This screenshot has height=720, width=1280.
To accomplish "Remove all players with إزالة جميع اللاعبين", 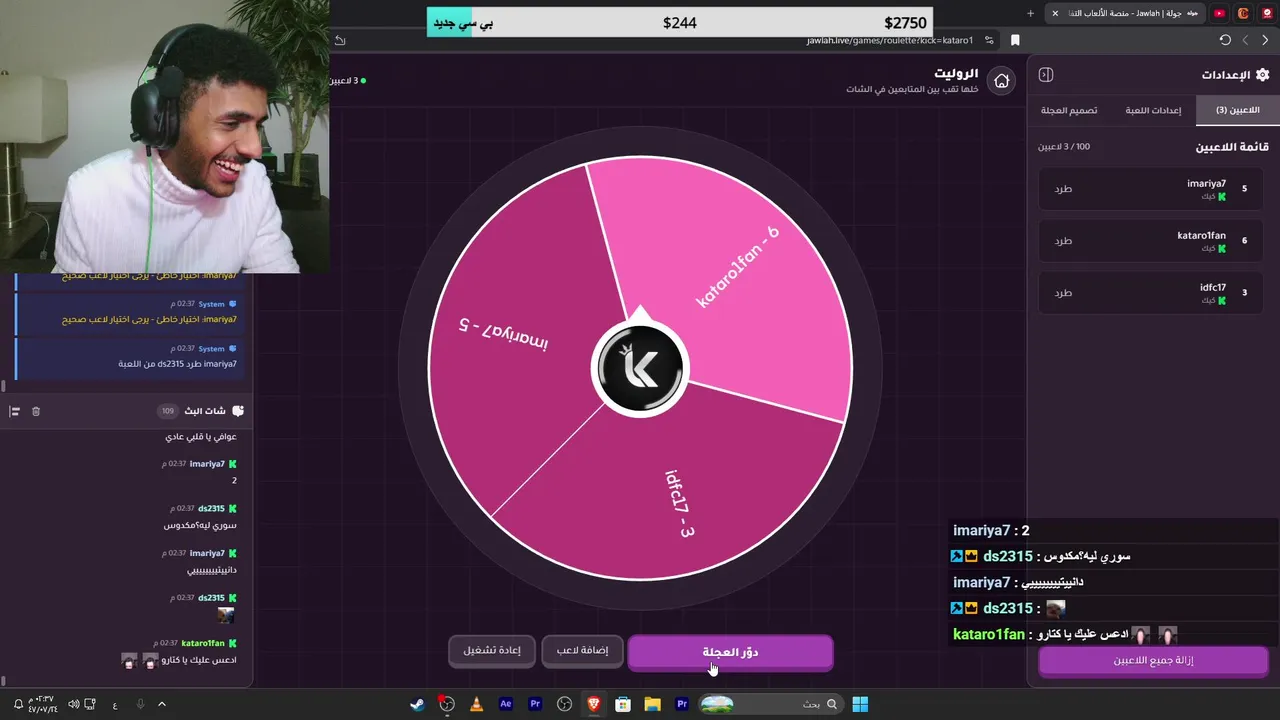I will point(1153,660).
